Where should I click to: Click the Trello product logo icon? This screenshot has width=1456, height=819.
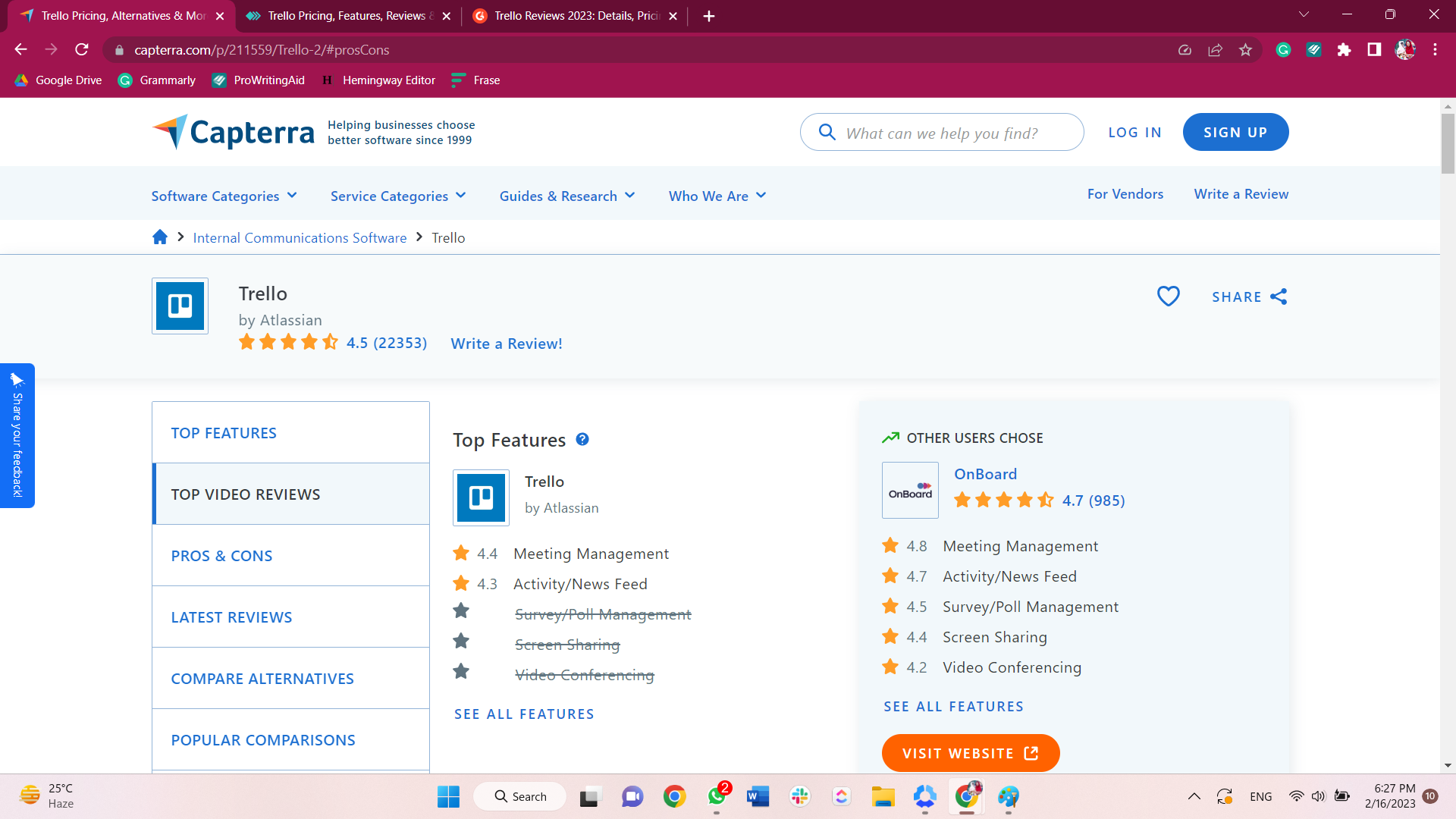point(179,306)
